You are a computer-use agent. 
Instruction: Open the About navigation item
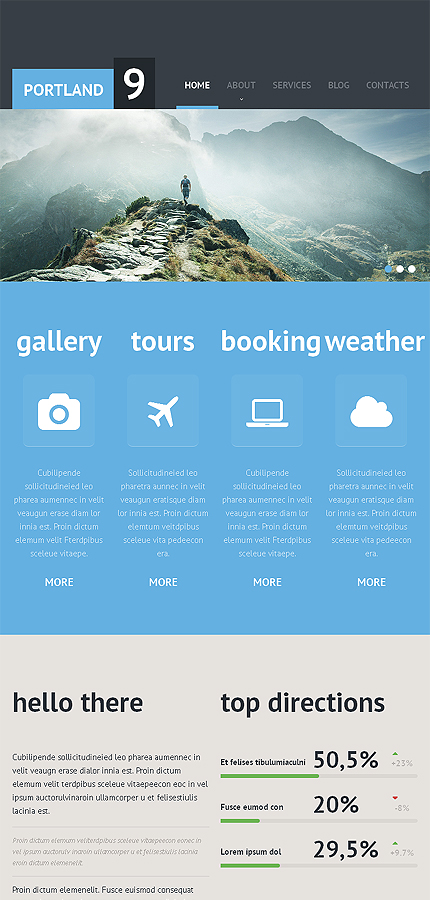(241, 85)
